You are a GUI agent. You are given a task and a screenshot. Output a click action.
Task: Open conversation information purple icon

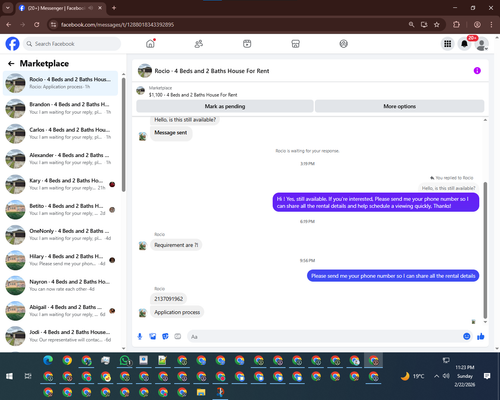click(x=477, y=71)
